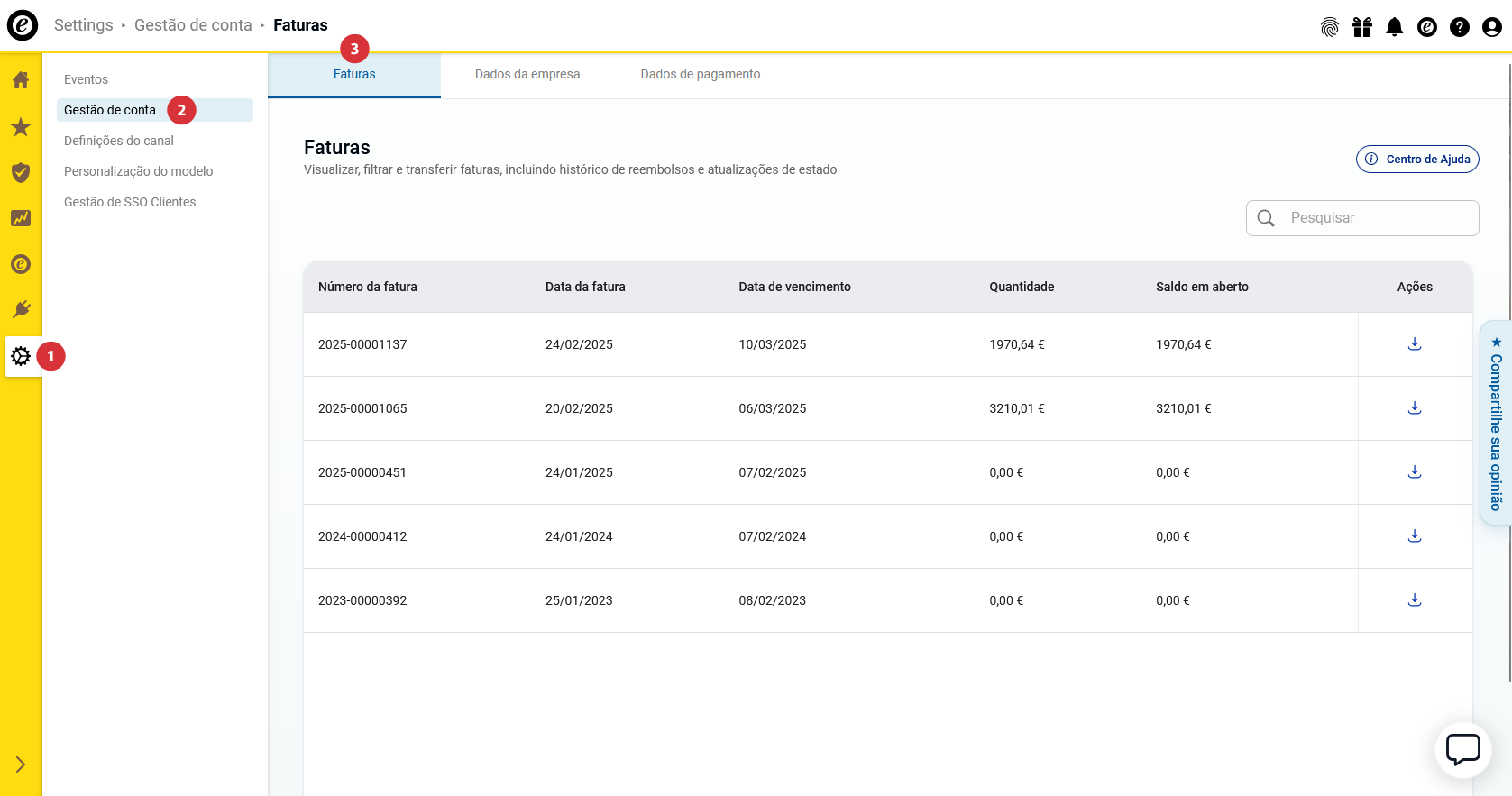Open the shield checkmark sidebar icon
1512x796 pixels.
tap(21, 172)
